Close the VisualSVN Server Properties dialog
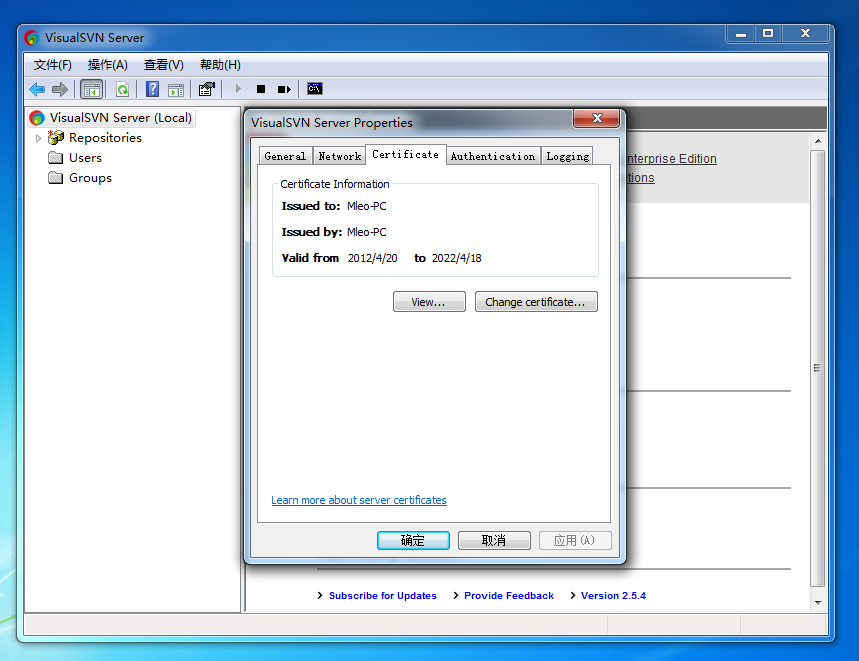This screenshot has width=859, height=661. click(x=597, y=118)
